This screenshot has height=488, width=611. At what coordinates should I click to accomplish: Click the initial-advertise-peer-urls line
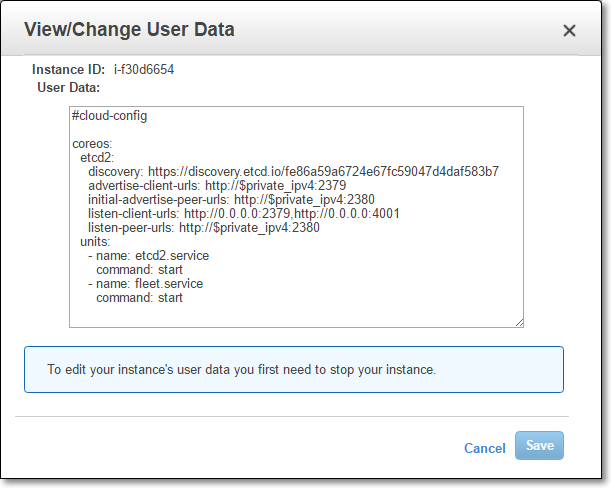pyautogui.click(x=231, y=200)
